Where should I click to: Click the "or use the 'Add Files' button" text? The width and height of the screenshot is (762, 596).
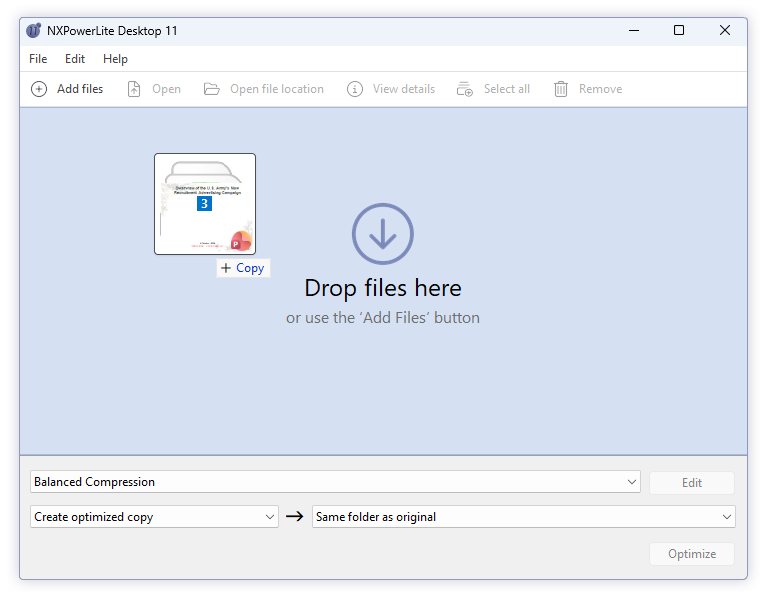click(x=383, y=318)
